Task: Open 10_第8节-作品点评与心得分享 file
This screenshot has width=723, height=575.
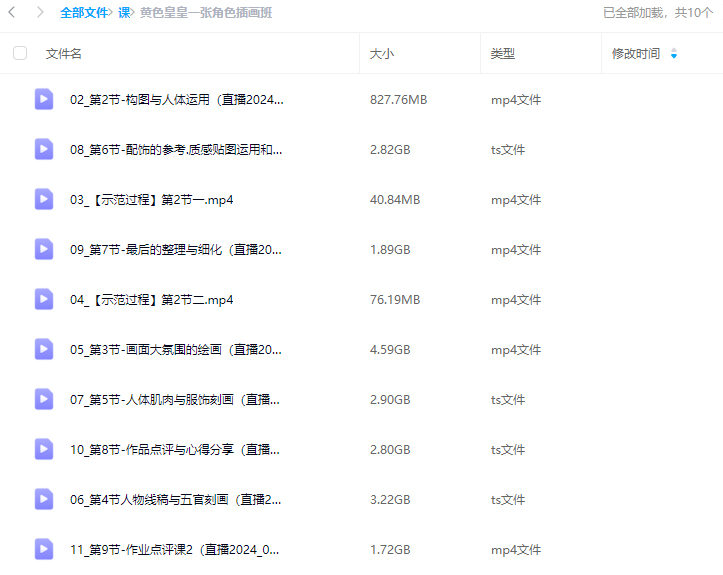Action: [175, 449]
